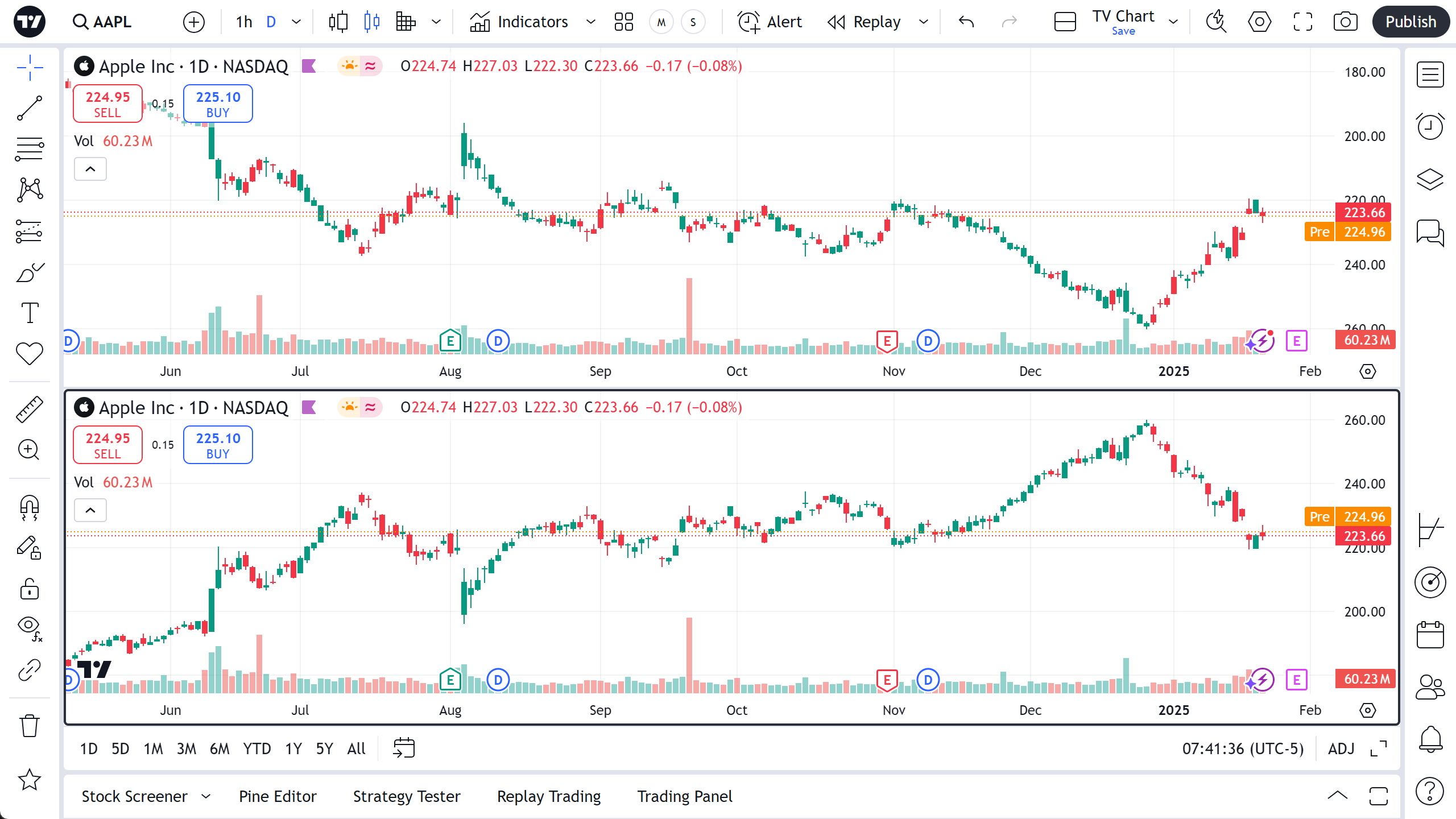Click the earnings E marker near Nov
The image size is (1456, 819).
887,341
